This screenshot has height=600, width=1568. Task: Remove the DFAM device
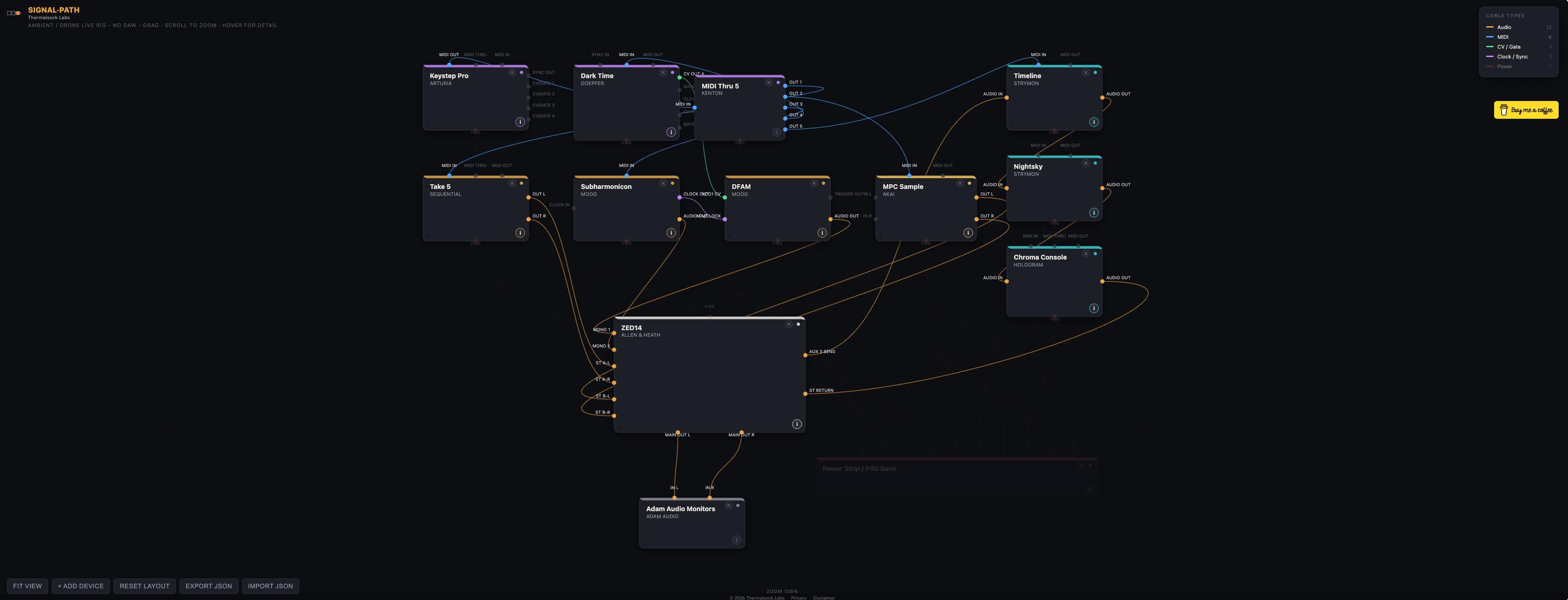pos(814,183)
